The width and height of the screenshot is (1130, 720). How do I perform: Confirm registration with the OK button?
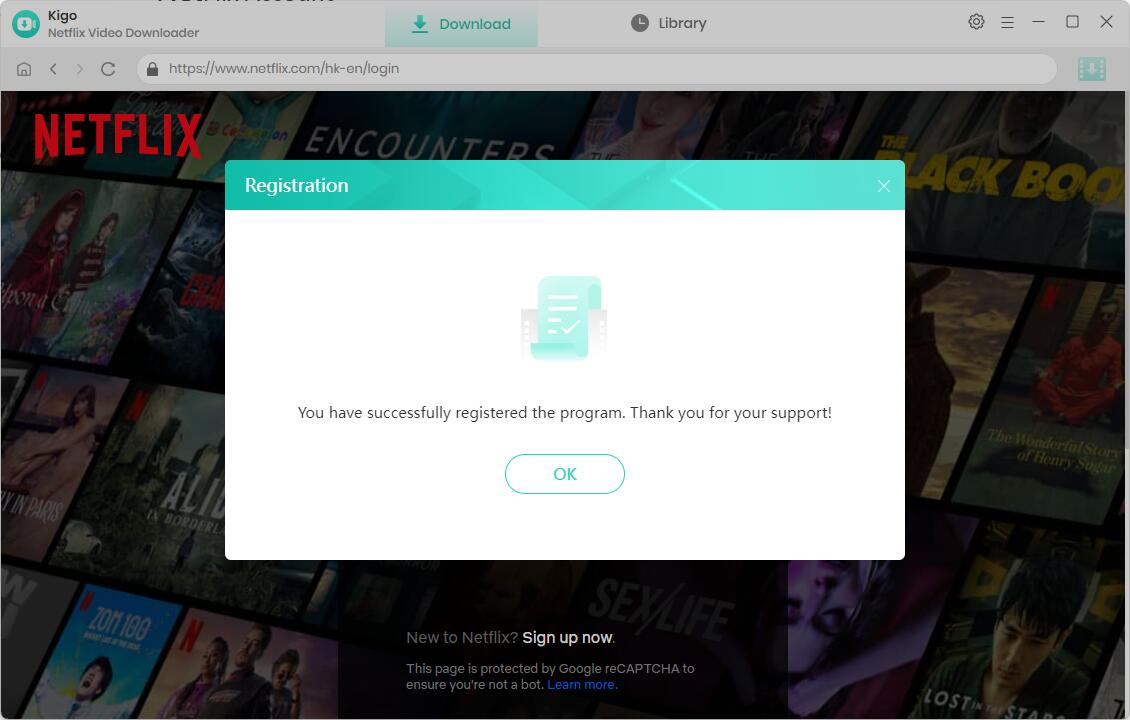564,474
